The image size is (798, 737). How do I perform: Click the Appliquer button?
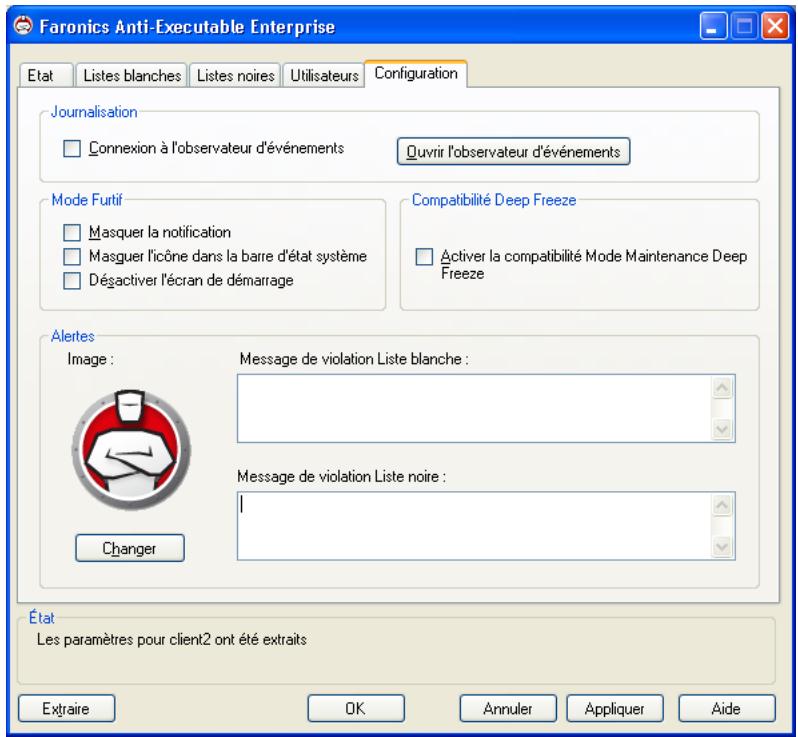coord(615,708)
